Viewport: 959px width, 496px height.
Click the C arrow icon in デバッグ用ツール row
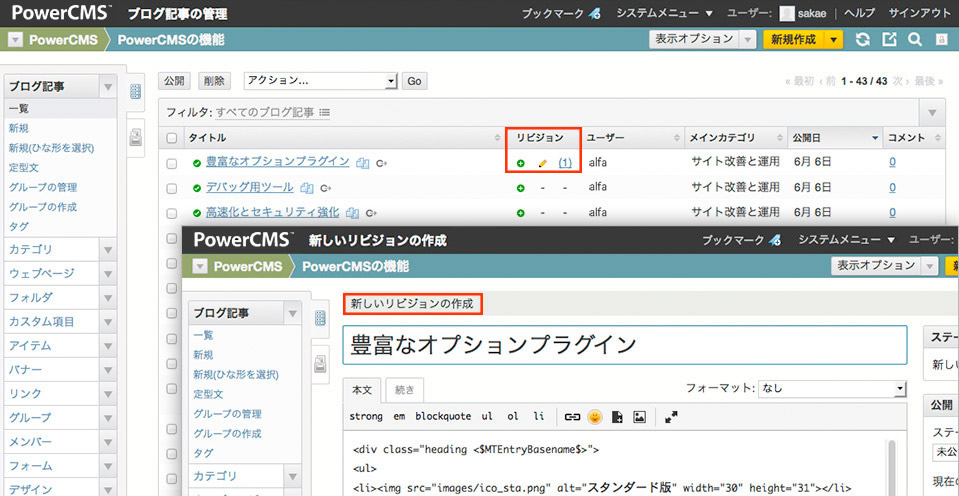[325, 188]
